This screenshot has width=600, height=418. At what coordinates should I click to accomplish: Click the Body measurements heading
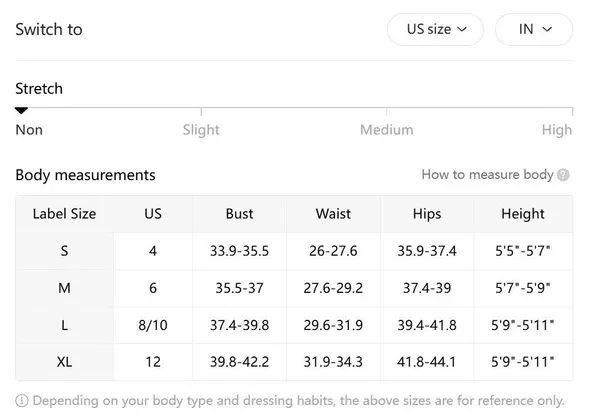pyautogui.click(x=85, y=175)
